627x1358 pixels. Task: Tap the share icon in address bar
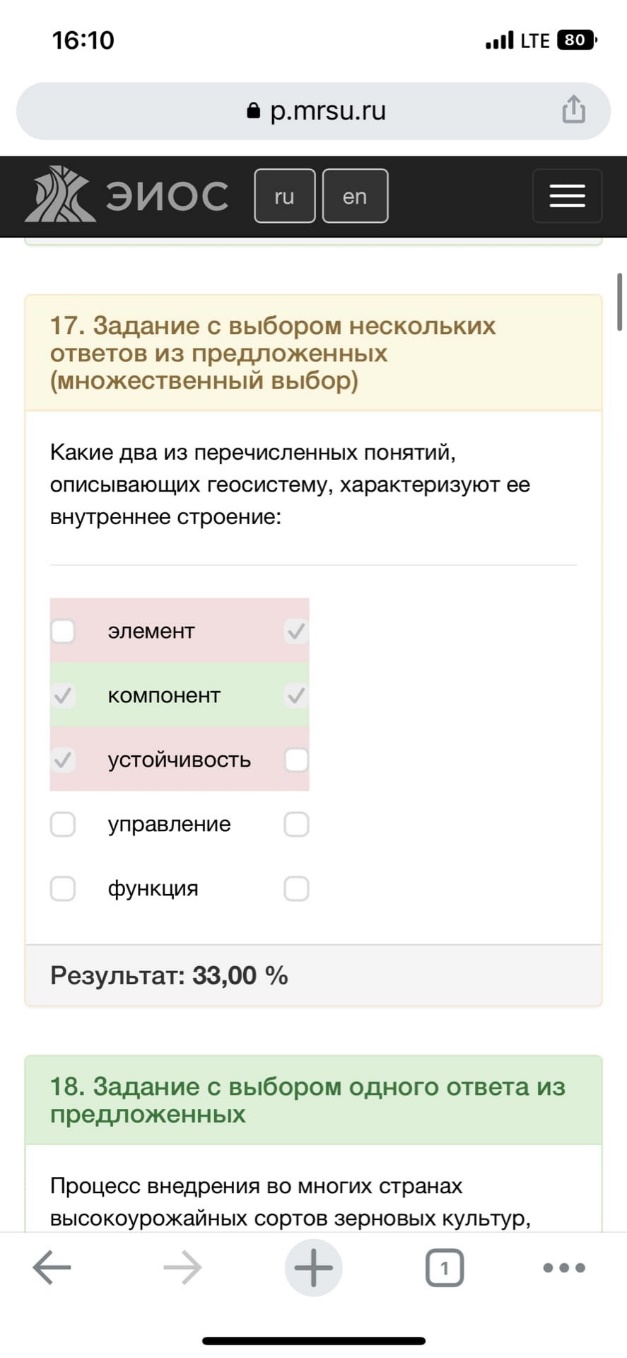[573, 110]
